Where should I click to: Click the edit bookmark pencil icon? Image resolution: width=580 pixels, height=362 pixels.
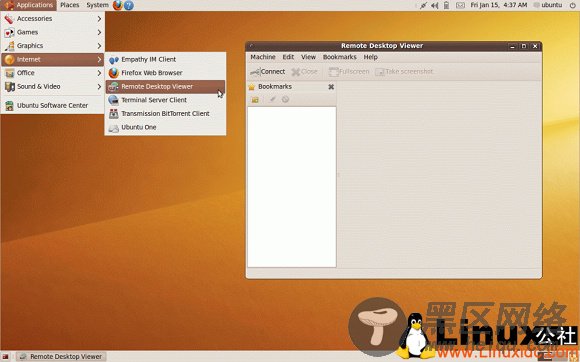[272, 99]
